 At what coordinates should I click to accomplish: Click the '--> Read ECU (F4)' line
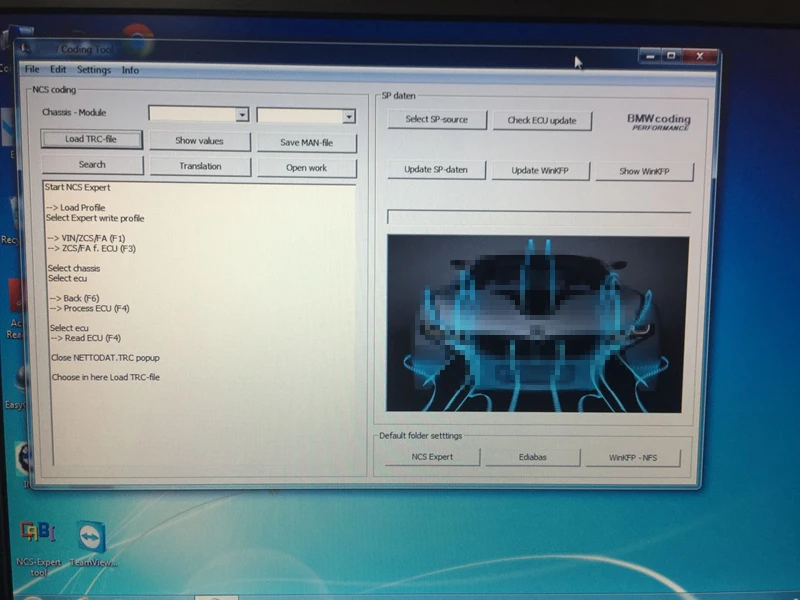[86, 338]
